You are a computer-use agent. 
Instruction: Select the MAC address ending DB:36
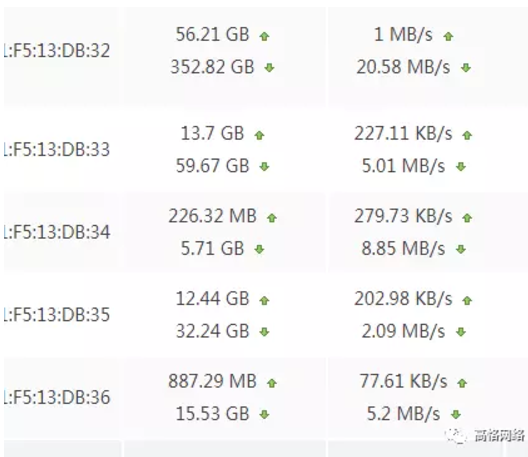(57, 397)
